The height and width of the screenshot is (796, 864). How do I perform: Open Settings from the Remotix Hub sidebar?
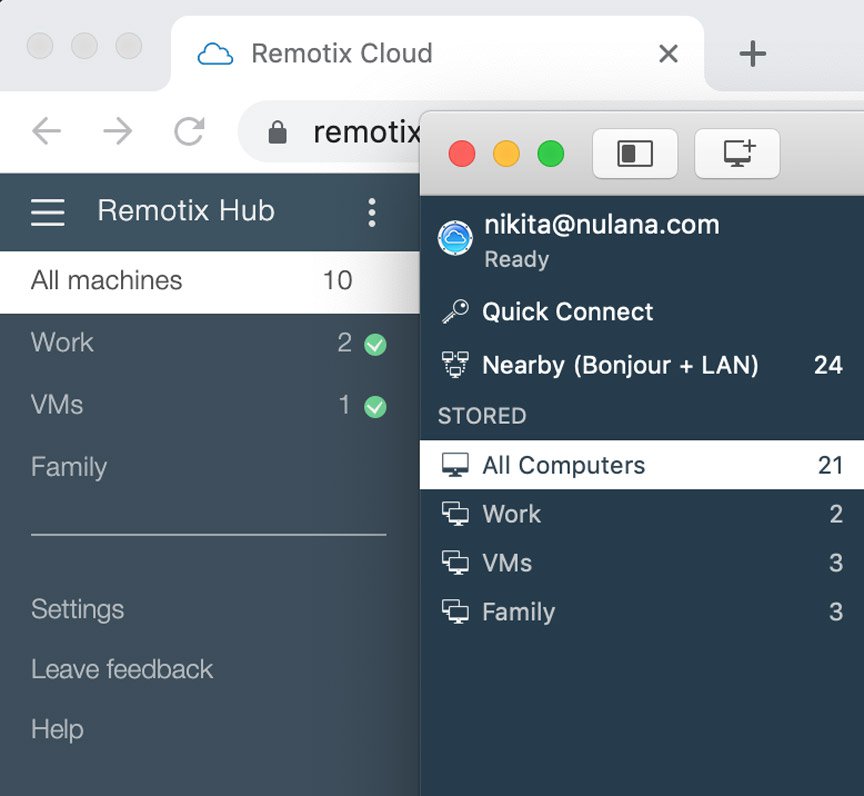77,609
